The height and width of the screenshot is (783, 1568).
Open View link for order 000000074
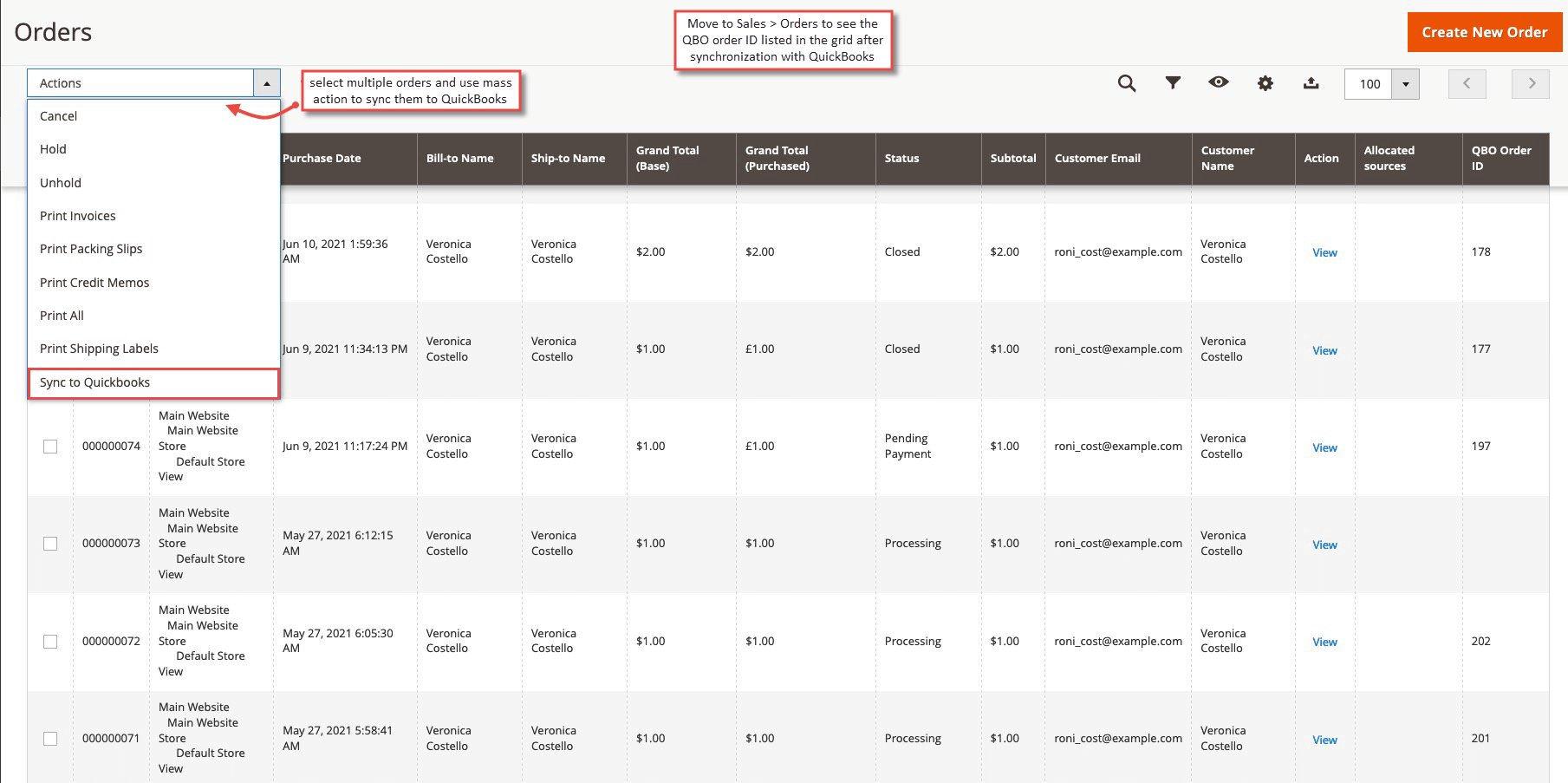click(x=1324, y=447)
